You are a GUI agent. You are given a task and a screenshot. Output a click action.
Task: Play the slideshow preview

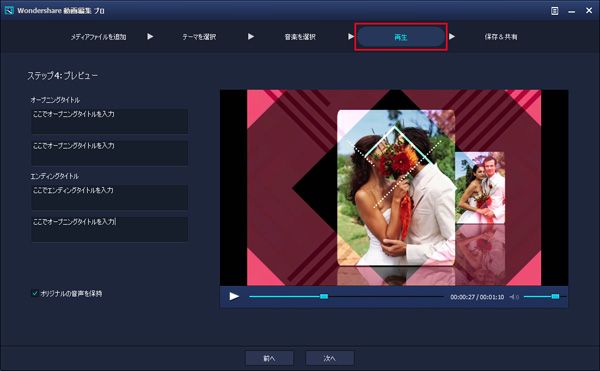[234, 296]
